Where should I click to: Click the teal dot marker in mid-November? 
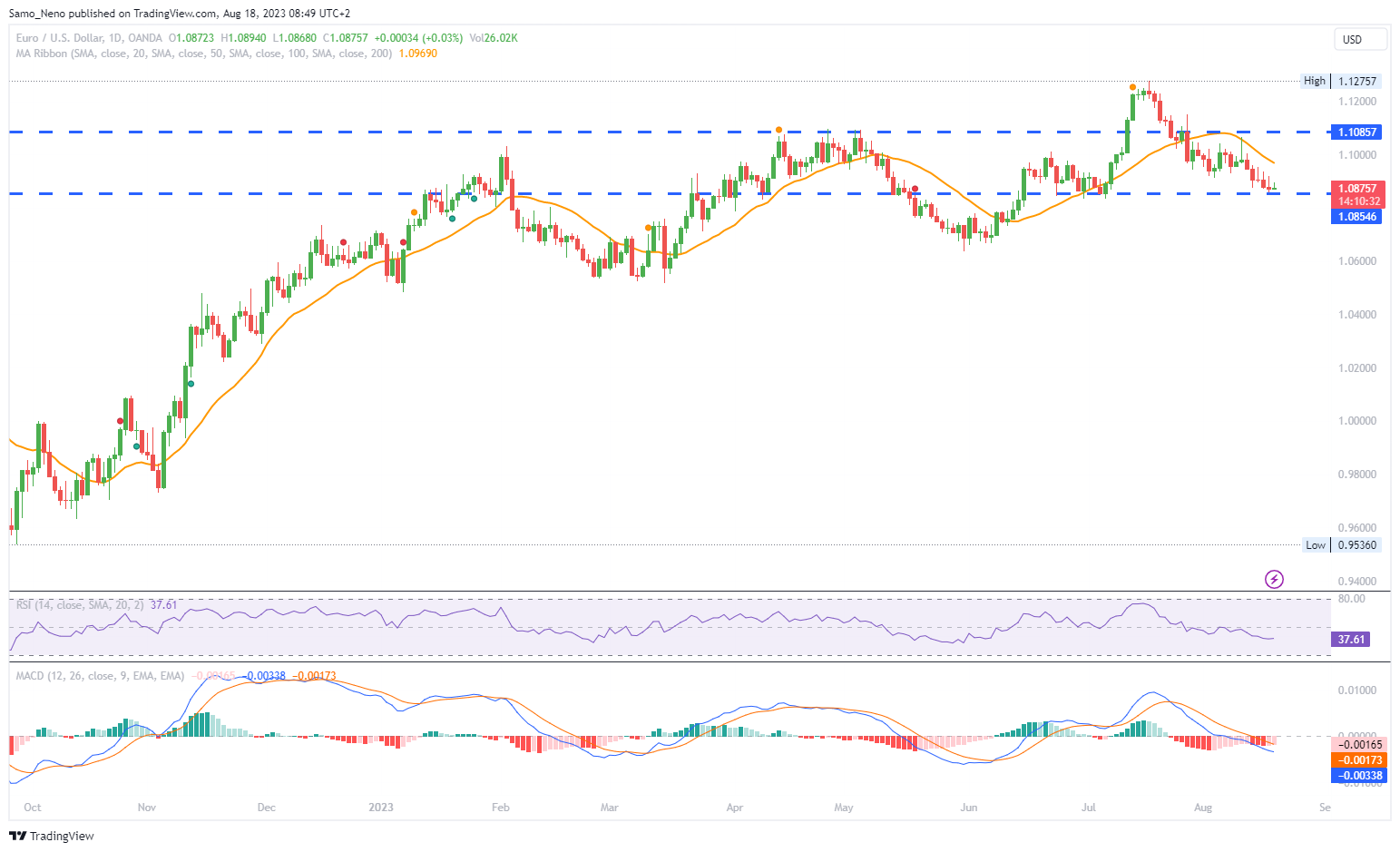point(191,384)
